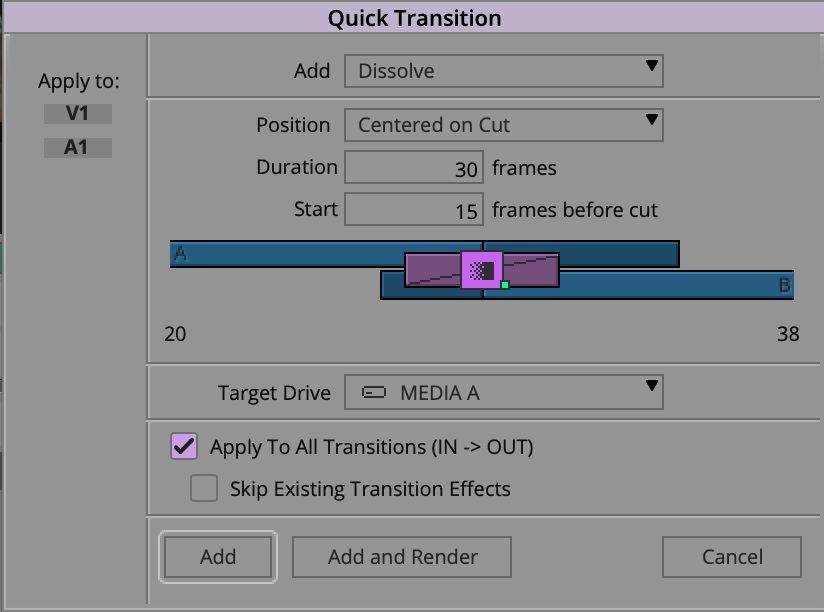Open the Add Dissolve effect dropdown

[x=503, y=71]
